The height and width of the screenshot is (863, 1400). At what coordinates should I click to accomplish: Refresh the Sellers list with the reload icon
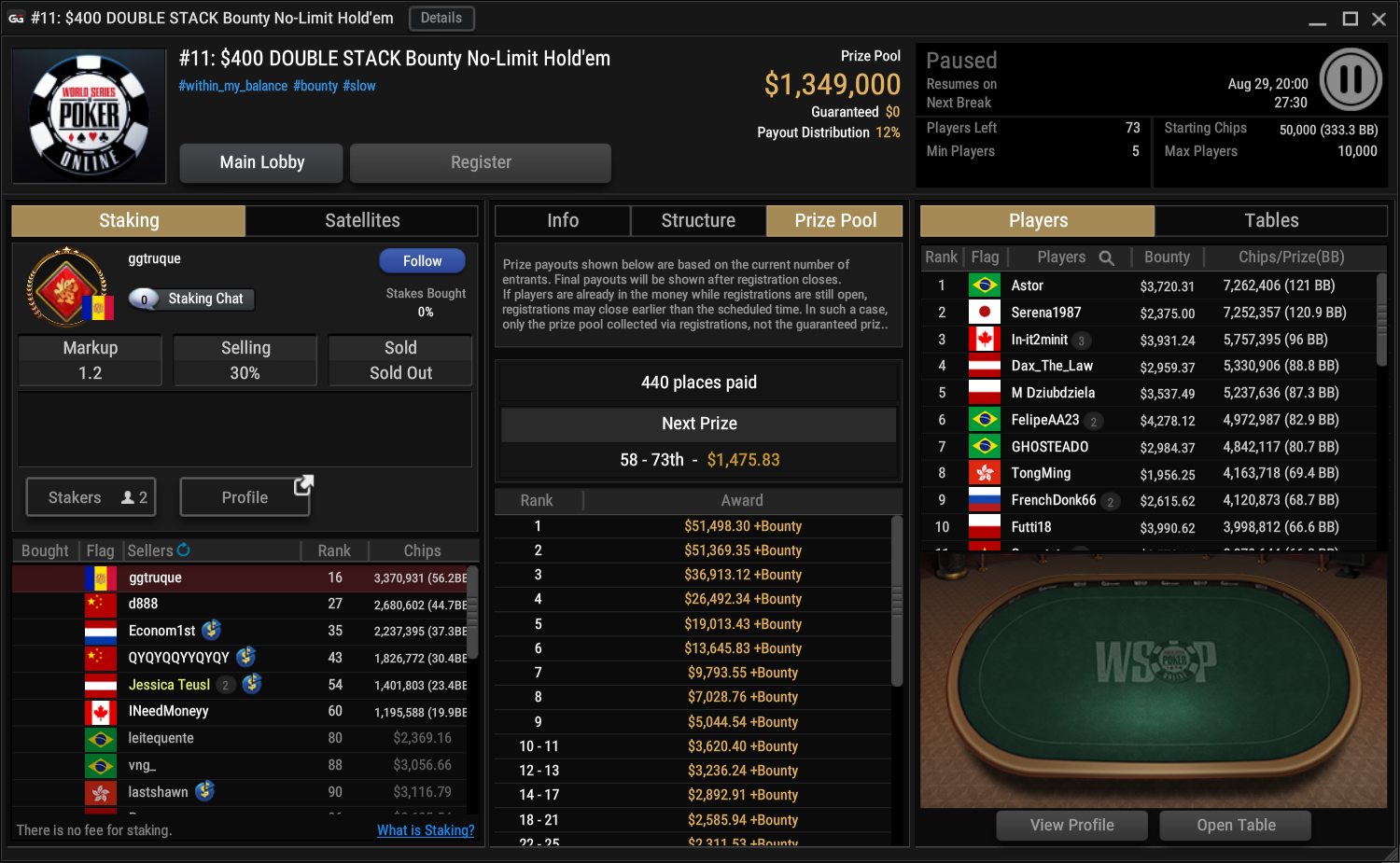click(184, 550)
